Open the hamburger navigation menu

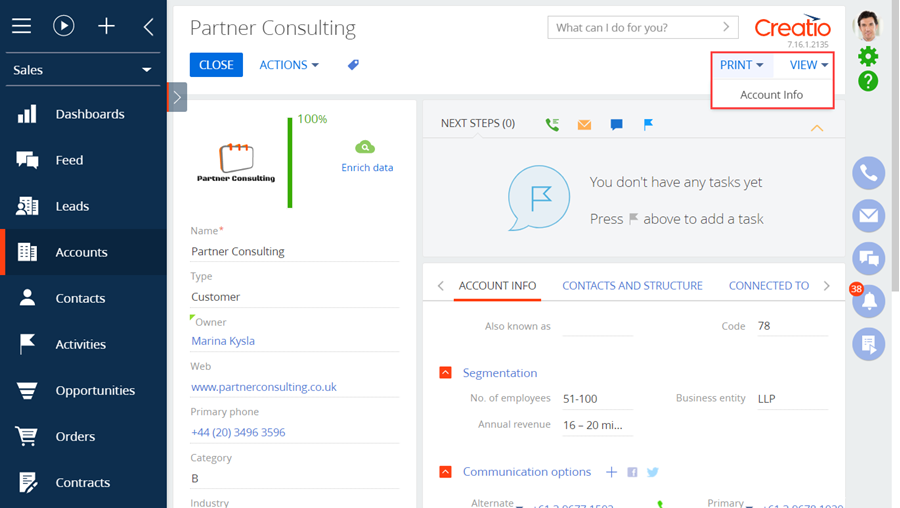point(21,26)
